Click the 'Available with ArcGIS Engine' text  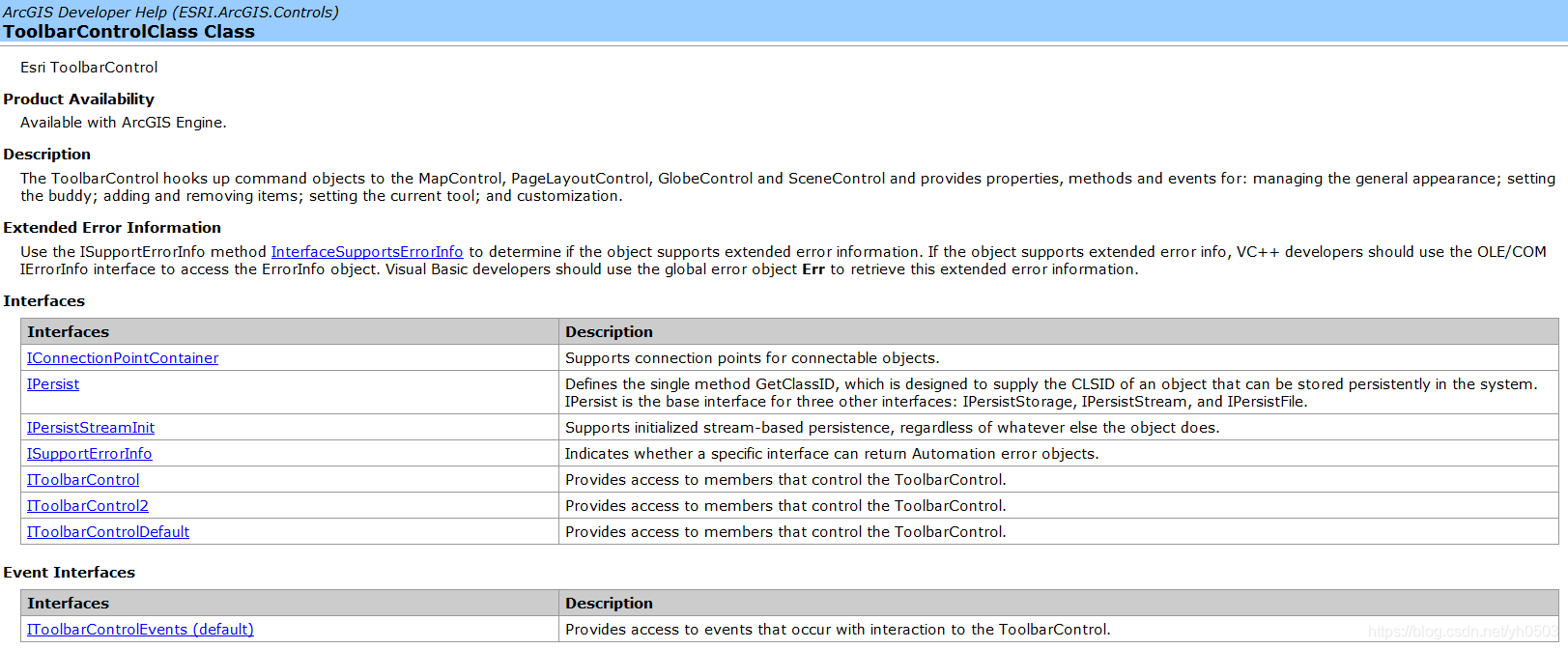click(123, 123)
